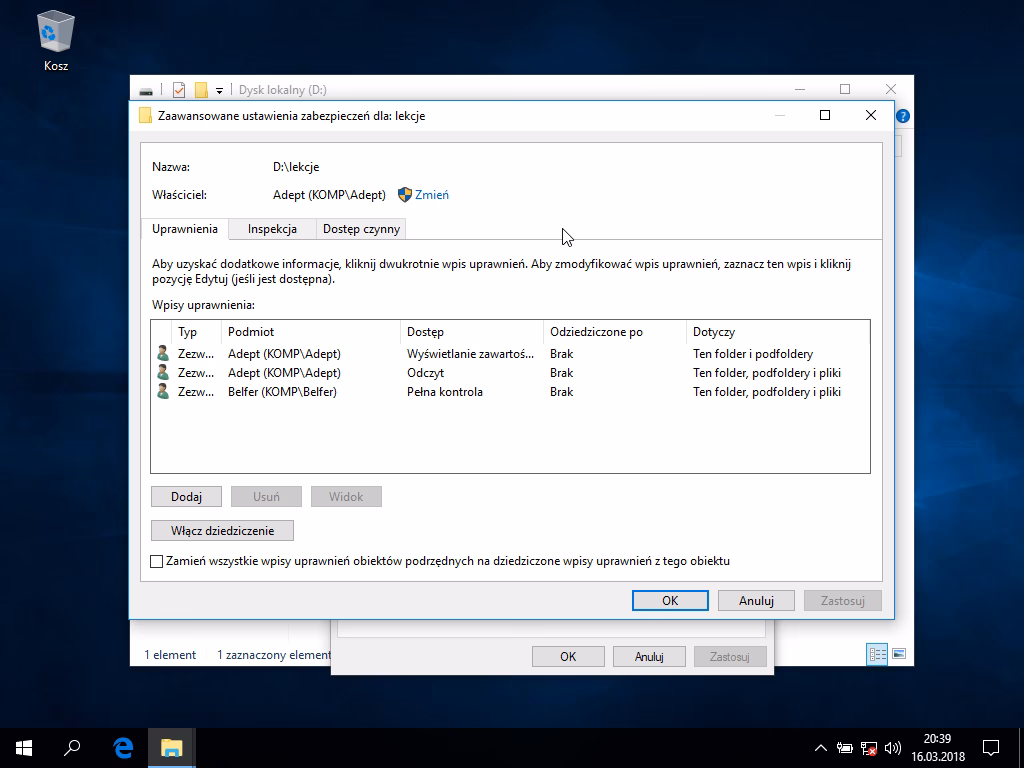Screen dimensions: 1024x768
Task: Switch to the Inspekcja tab
Action: (271, 228)
